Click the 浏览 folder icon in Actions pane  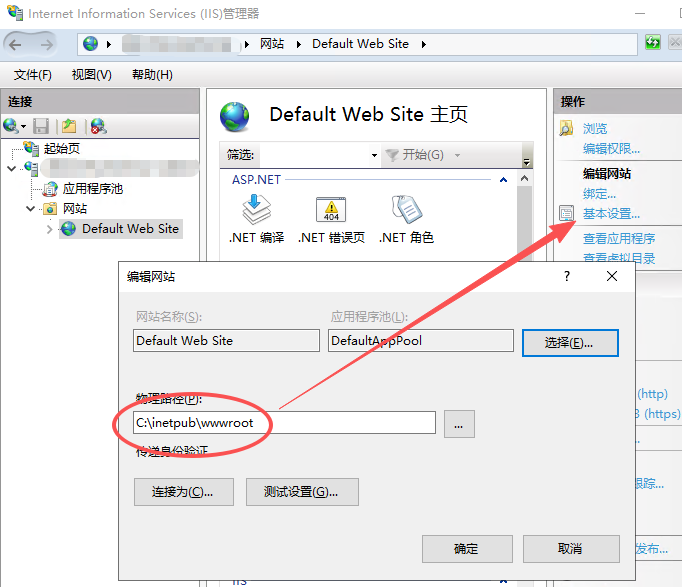pos(566,128)
